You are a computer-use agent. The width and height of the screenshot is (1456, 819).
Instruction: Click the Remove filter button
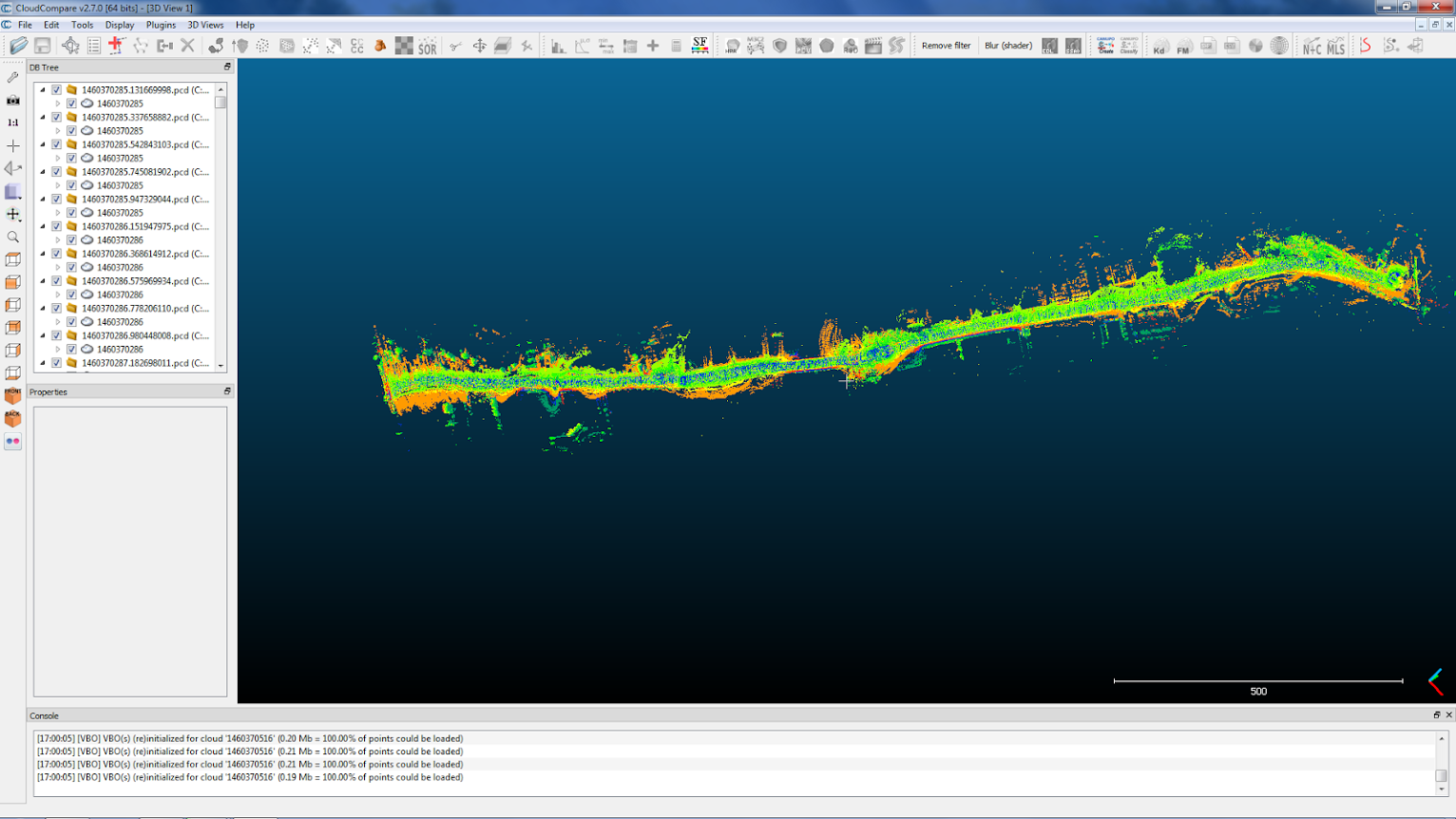pyautogui.click(x=946, y=46)
